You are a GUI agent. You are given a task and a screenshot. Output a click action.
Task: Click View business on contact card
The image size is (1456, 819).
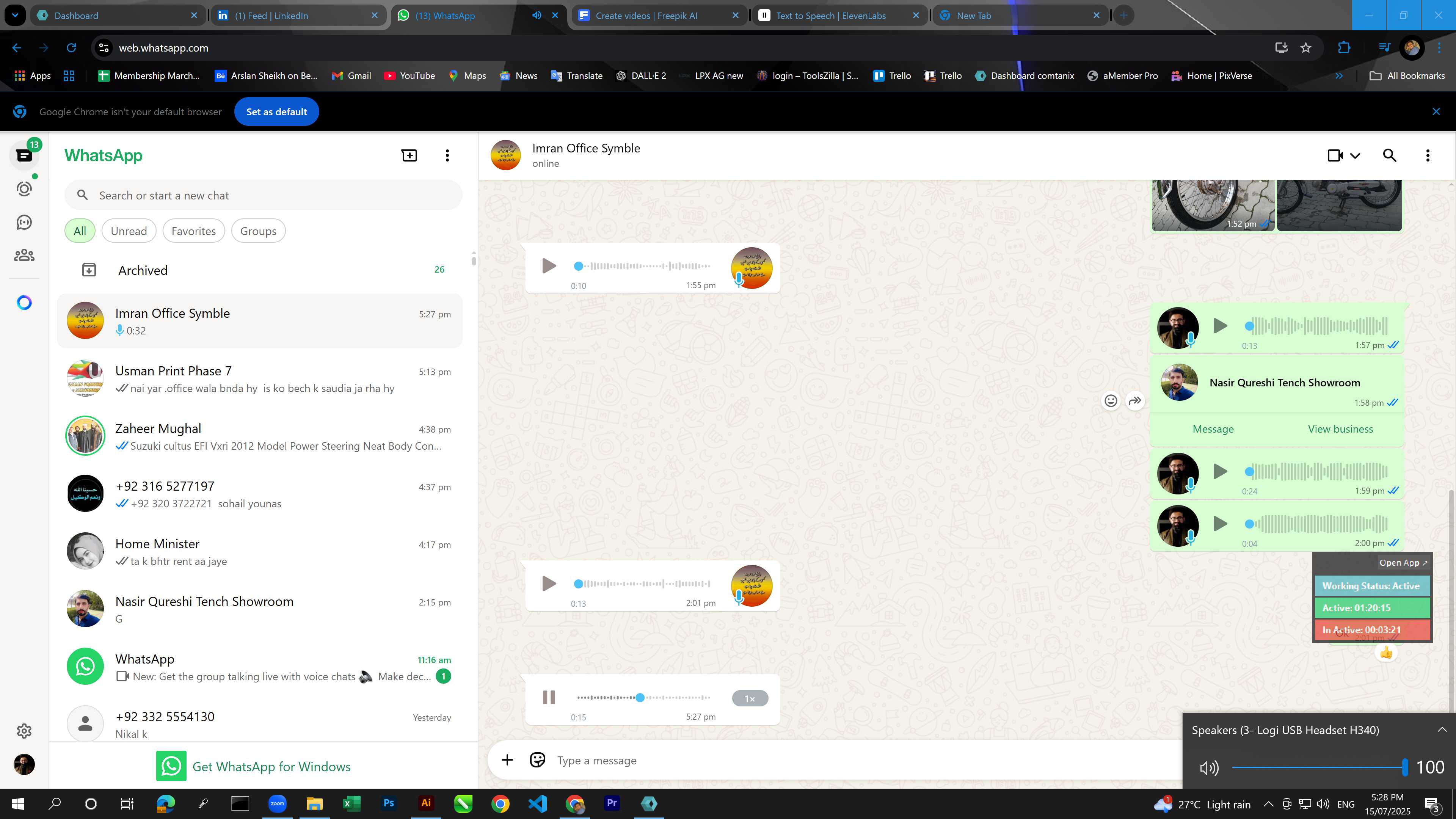coord(1340,429)
